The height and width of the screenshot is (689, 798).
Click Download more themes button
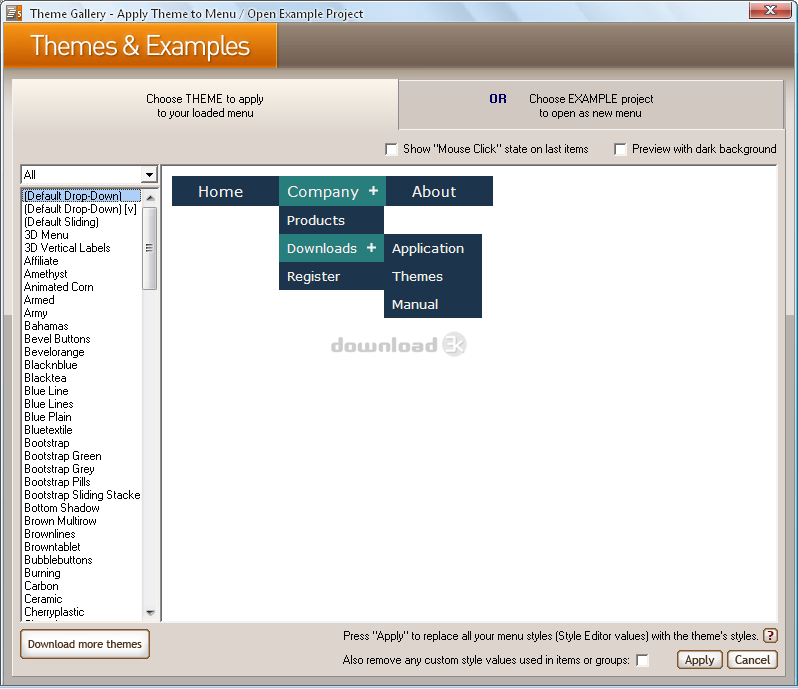pos(85,644)
